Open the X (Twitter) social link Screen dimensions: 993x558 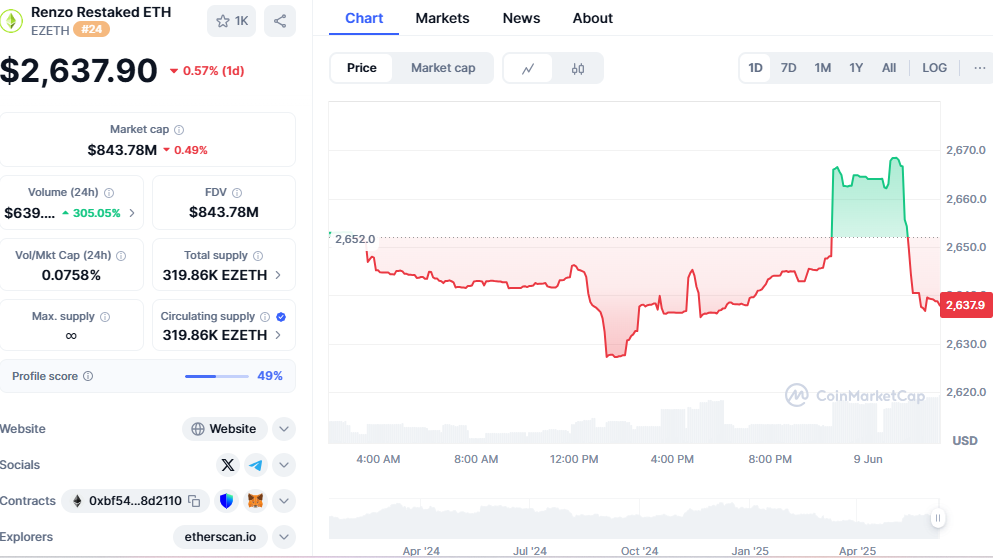click(x=228, y=465)
